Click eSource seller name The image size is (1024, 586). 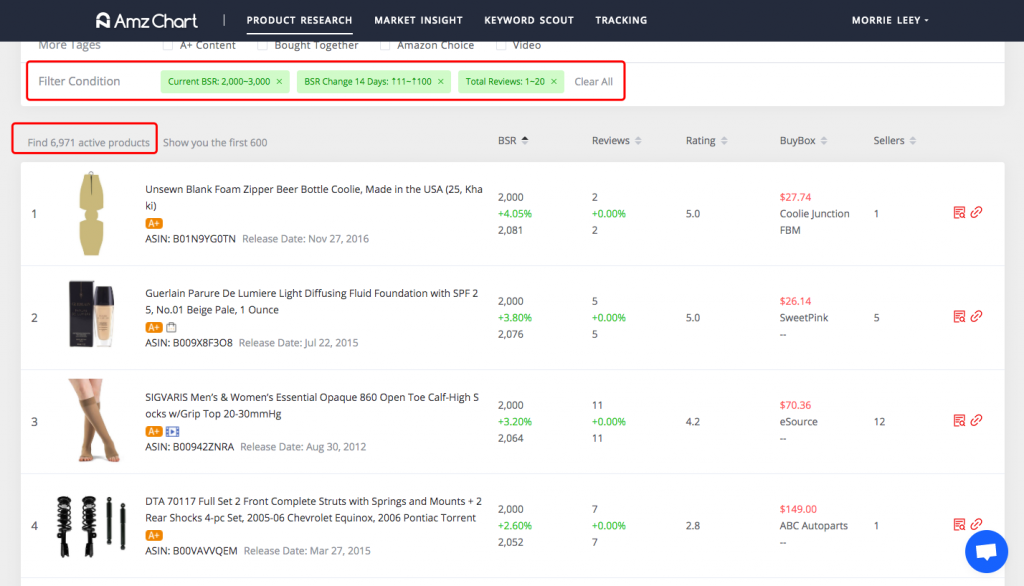[798, 421]
